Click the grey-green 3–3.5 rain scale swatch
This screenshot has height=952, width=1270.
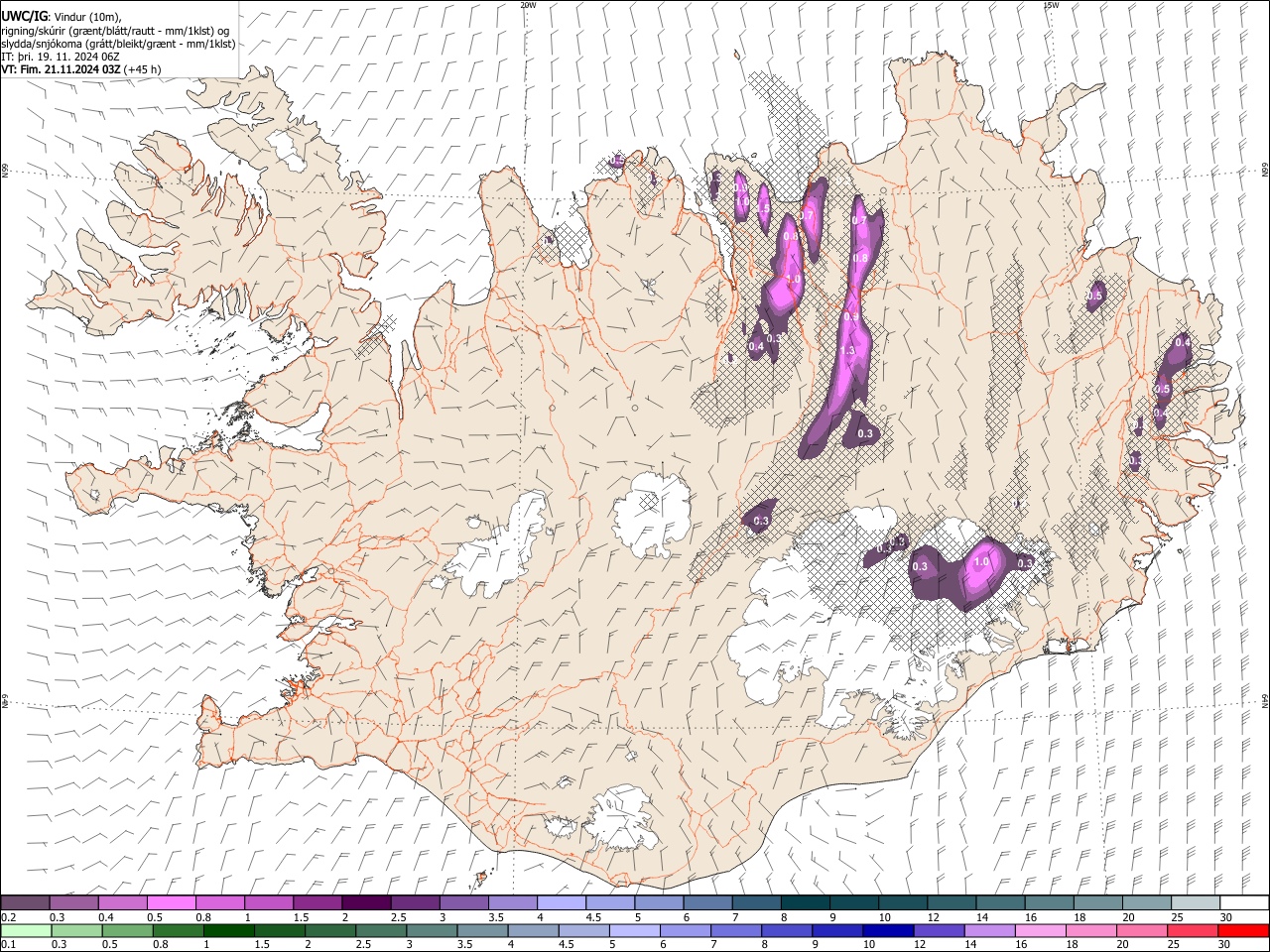(432, 930)
